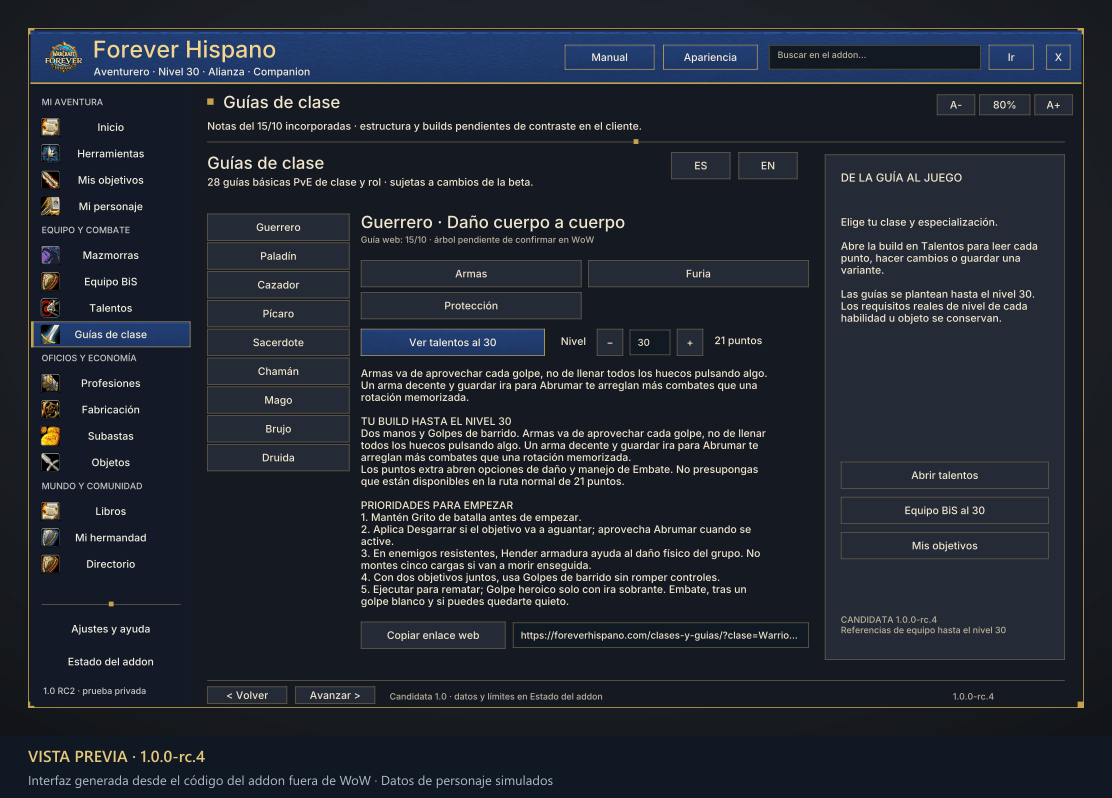Click the Nivel value field showing 30
Image resolution: width=1112 pixels, height=798 pixels.
(650, 343)
